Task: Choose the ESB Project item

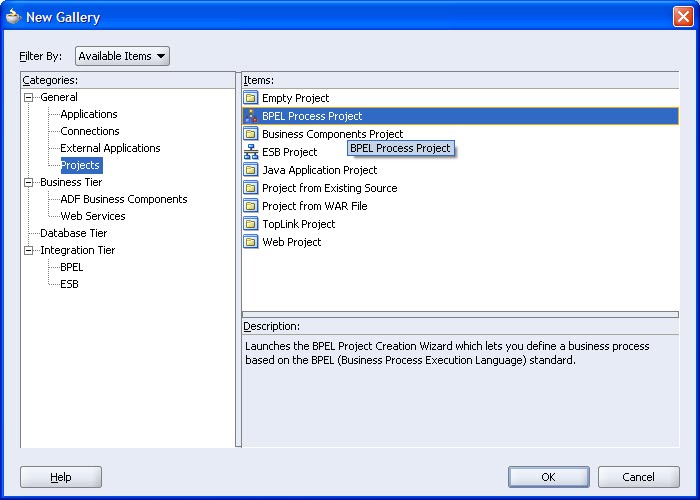Action: (x=290, y=152)
